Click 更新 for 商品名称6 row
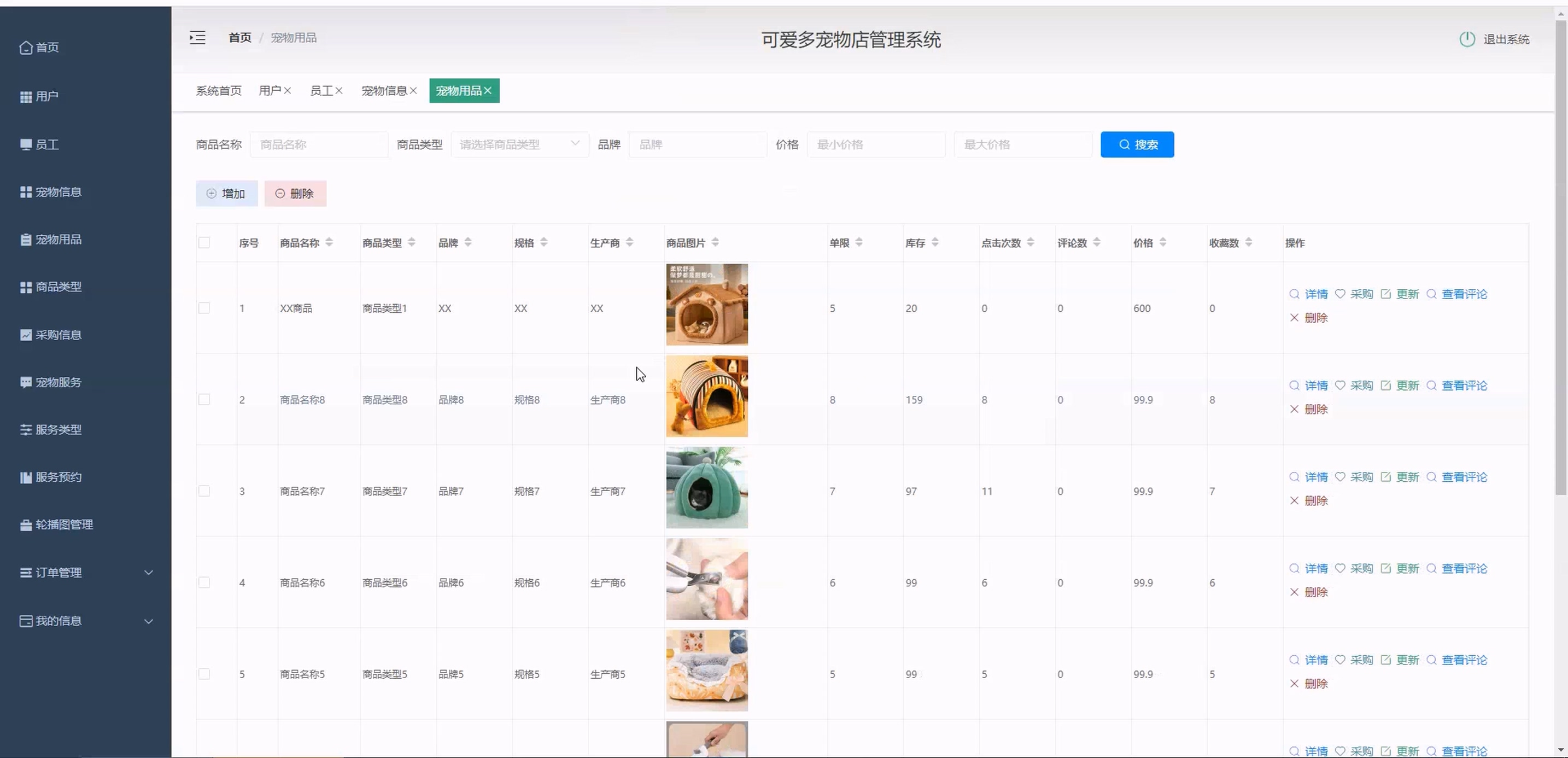 (x=1400, y=569)
